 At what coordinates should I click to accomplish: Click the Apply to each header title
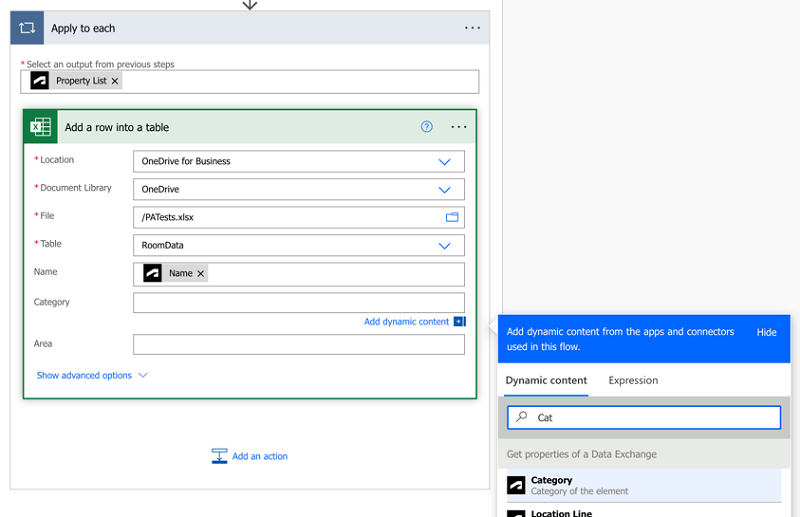(83, 29)
